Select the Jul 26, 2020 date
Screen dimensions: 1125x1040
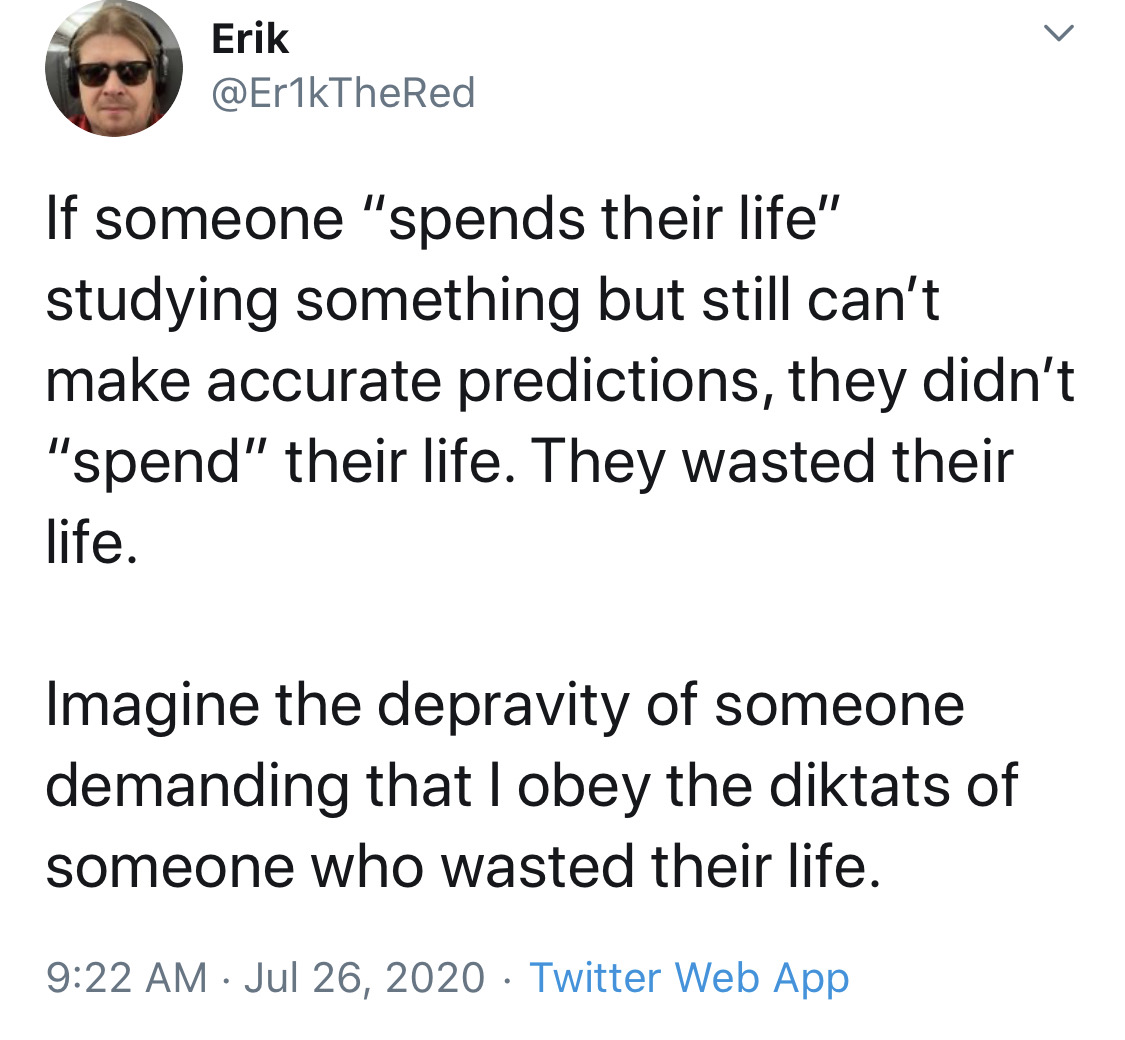pos(364,978)
